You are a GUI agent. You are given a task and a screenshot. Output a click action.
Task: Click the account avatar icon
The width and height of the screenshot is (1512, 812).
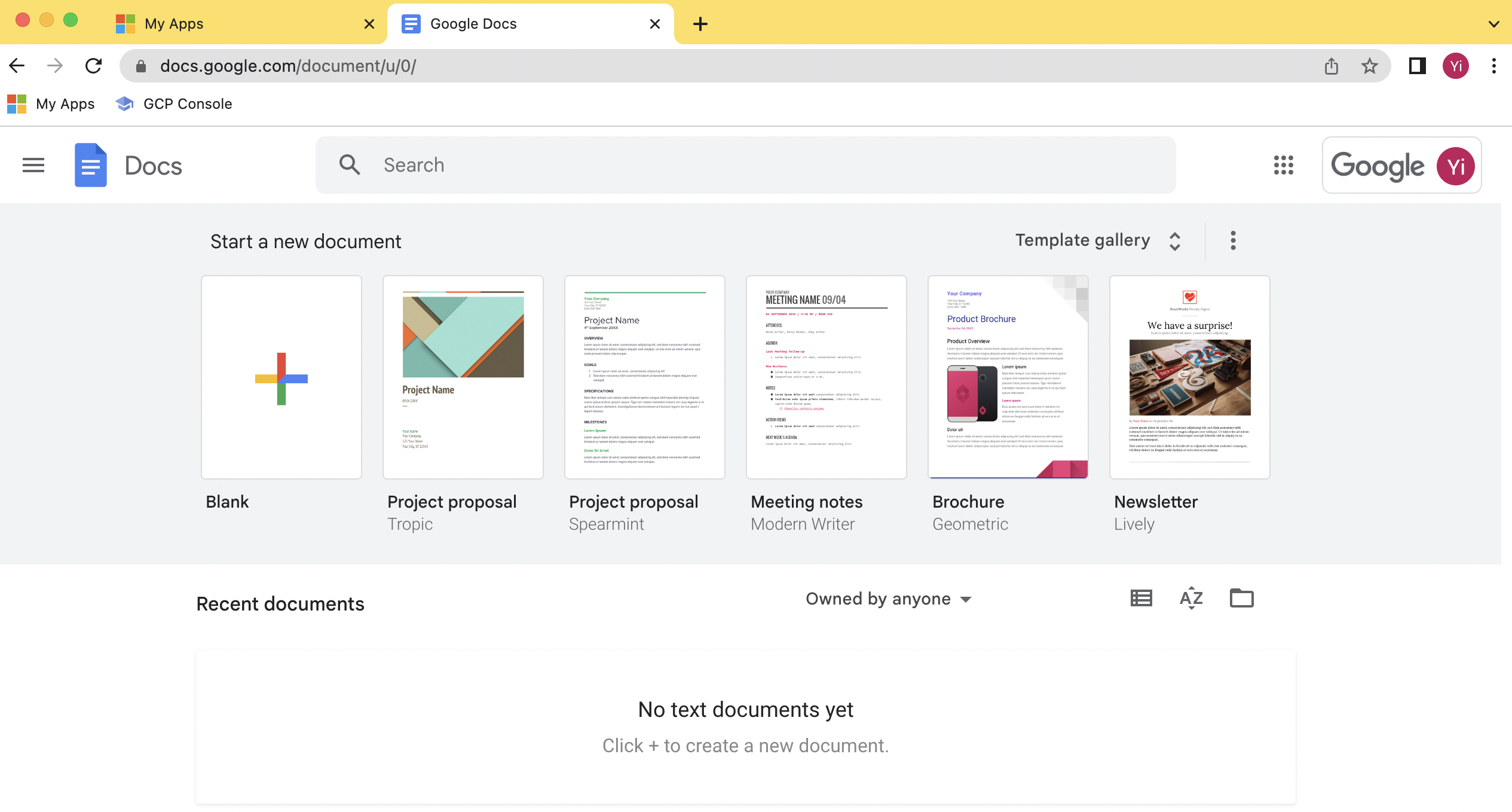coord(1456,165)
